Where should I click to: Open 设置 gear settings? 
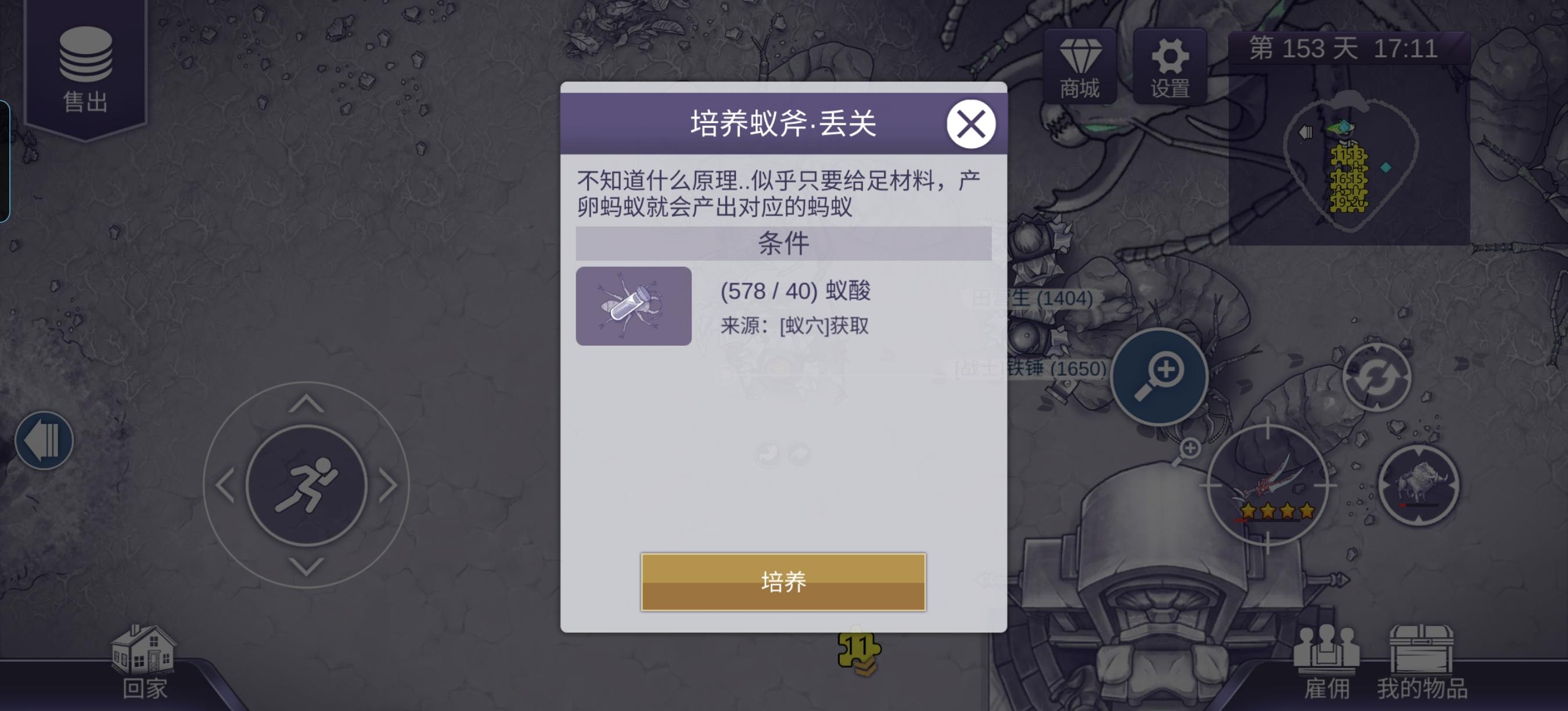(x=1170, y=66)
